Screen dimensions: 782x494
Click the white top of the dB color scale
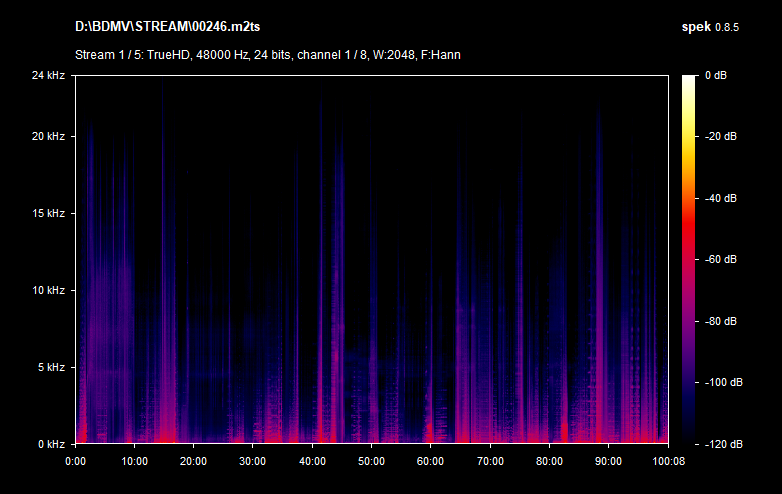coord(689,80)
